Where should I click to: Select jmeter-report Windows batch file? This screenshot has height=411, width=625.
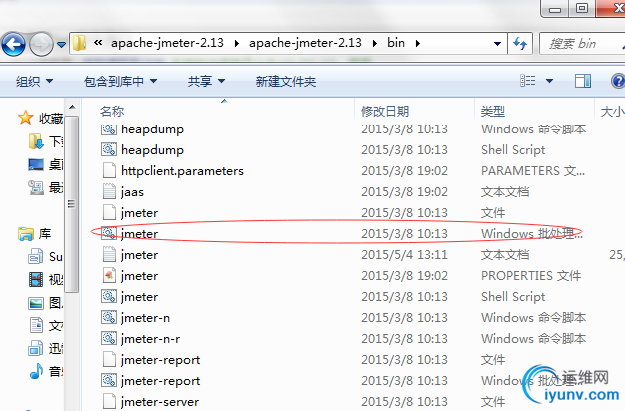[x=150, y=381]
